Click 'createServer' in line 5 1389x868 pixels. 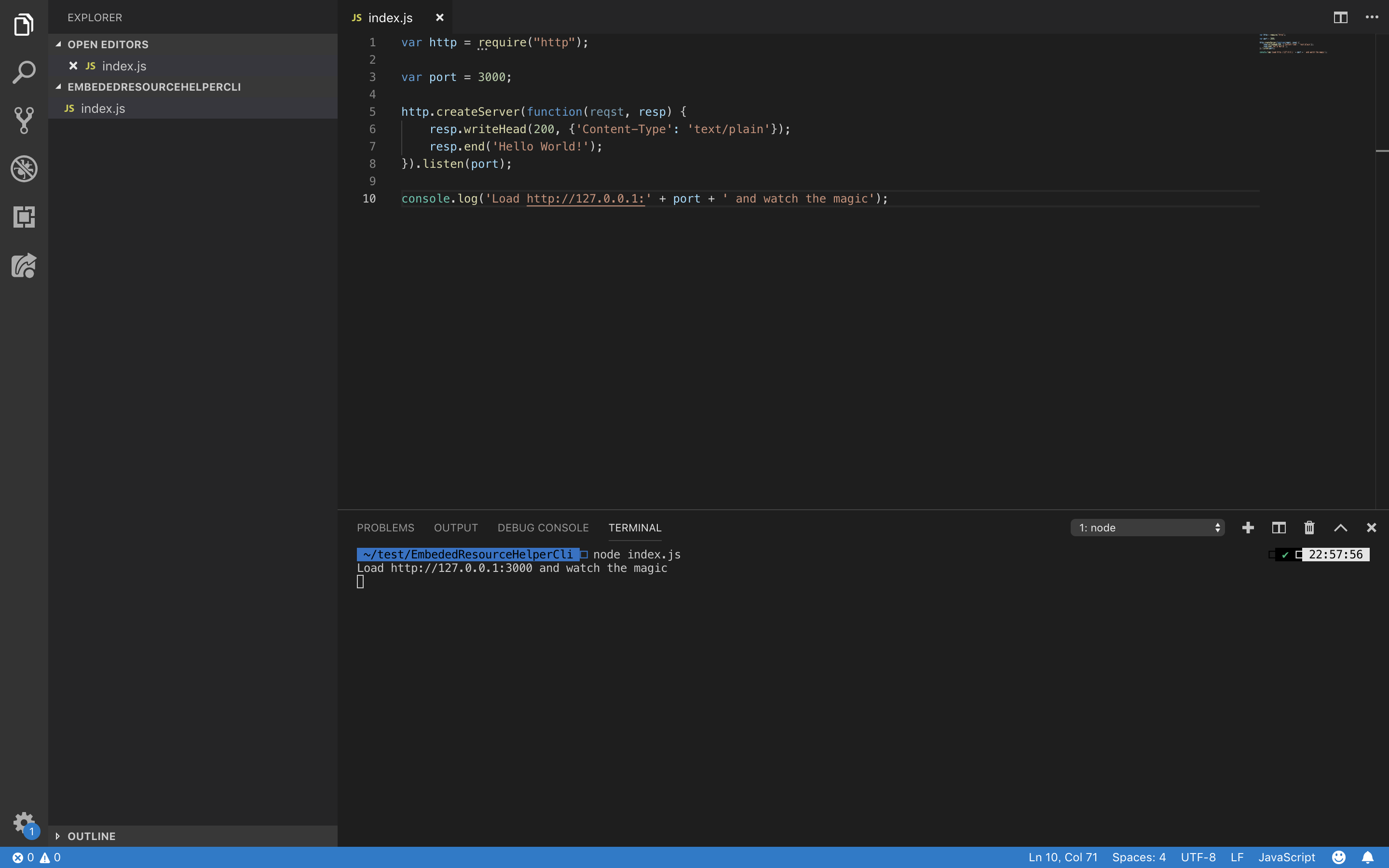tap(477, 112)
